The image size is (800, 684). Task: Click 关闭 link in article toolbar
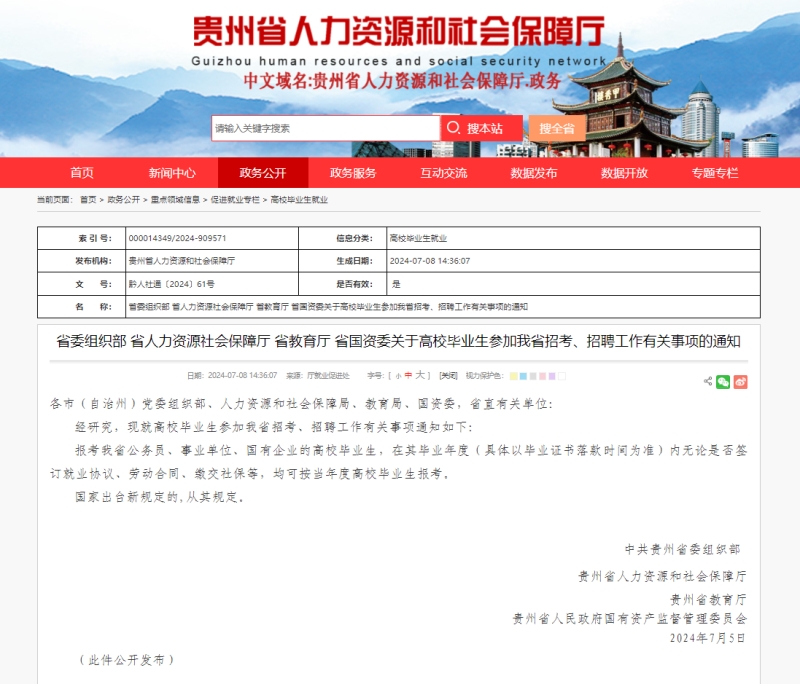point(449,376)
